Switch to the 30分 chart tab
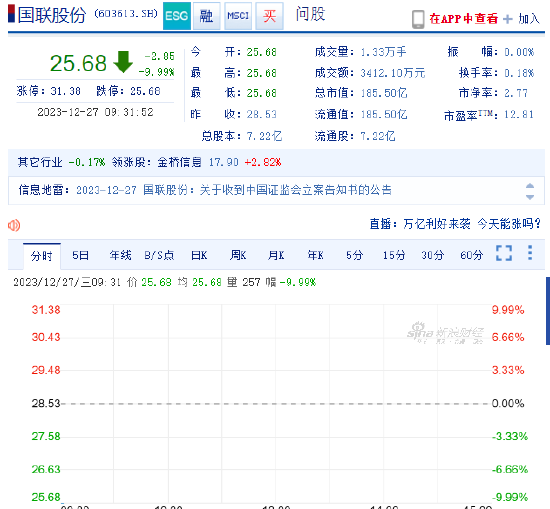 pos(432,255)
